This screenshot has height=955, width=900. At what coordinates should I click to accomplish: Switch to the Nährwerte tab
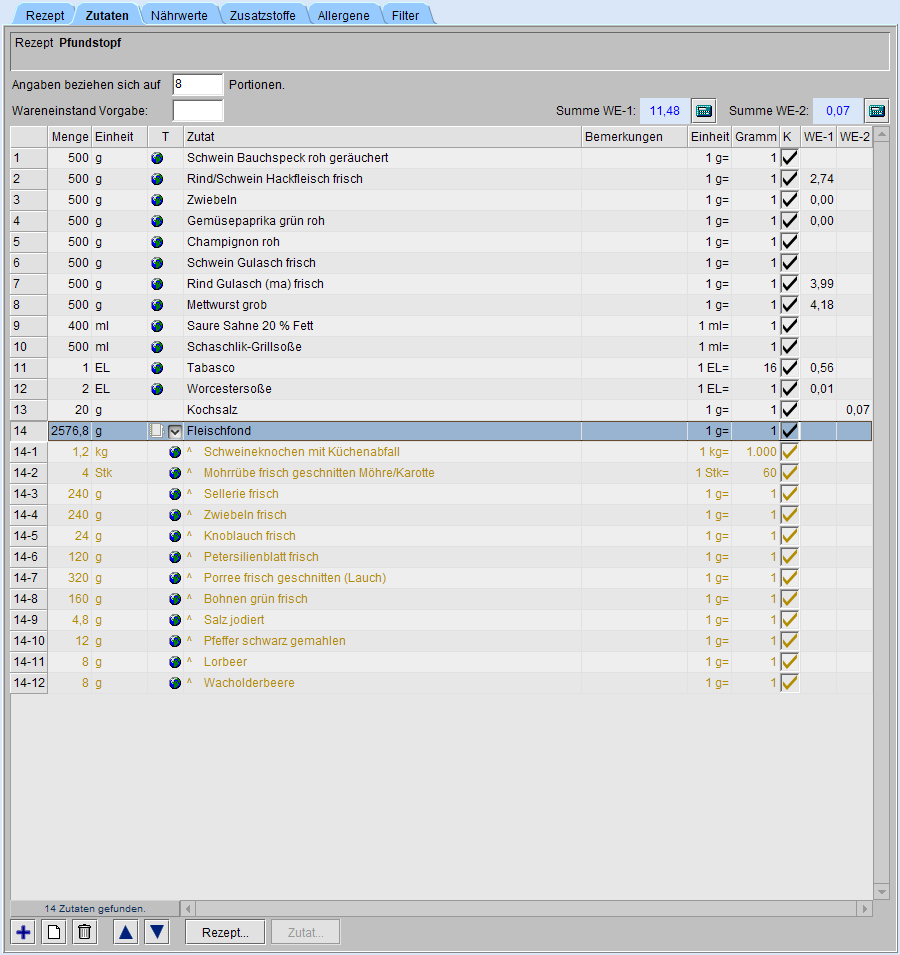tap(179, 16)
